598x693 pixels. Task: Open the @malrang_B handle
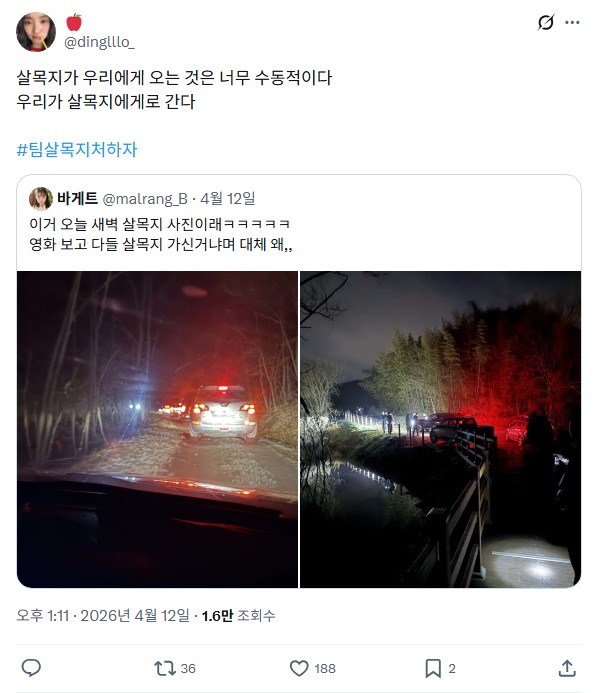point(145,199)
